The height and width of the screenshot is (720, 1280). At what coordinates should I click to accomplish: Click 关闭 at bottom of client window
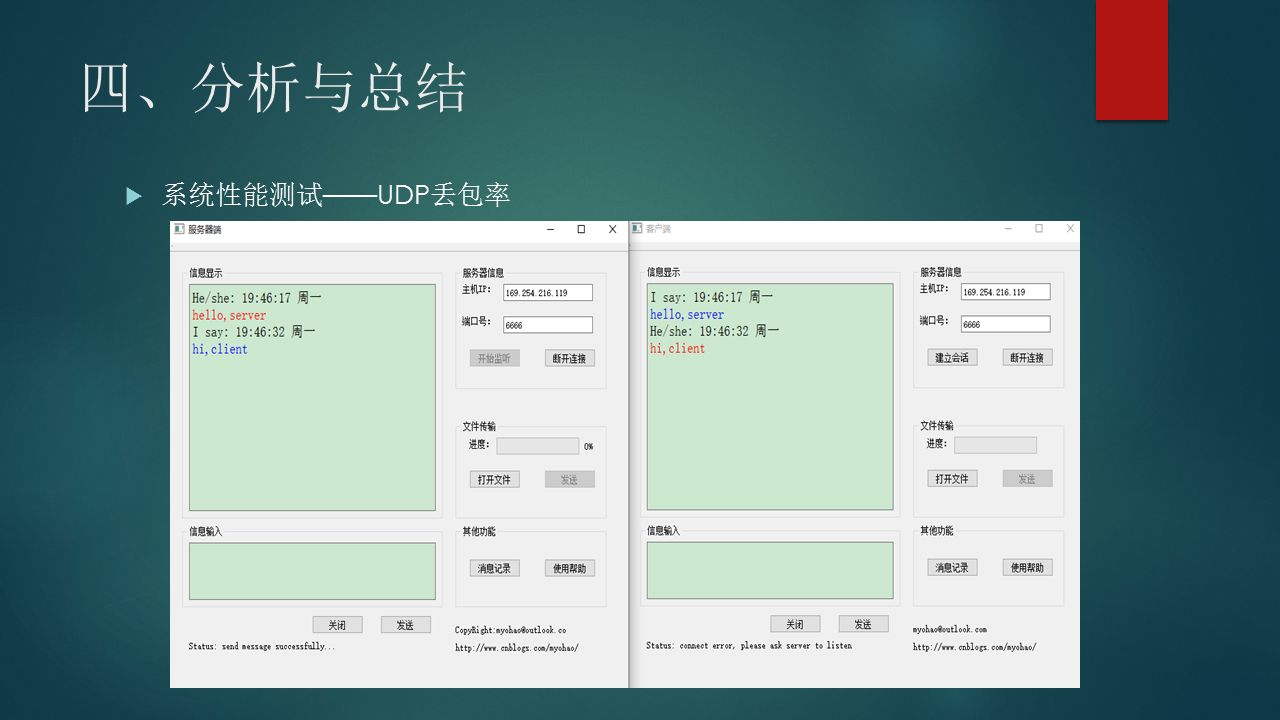point(795,624)
